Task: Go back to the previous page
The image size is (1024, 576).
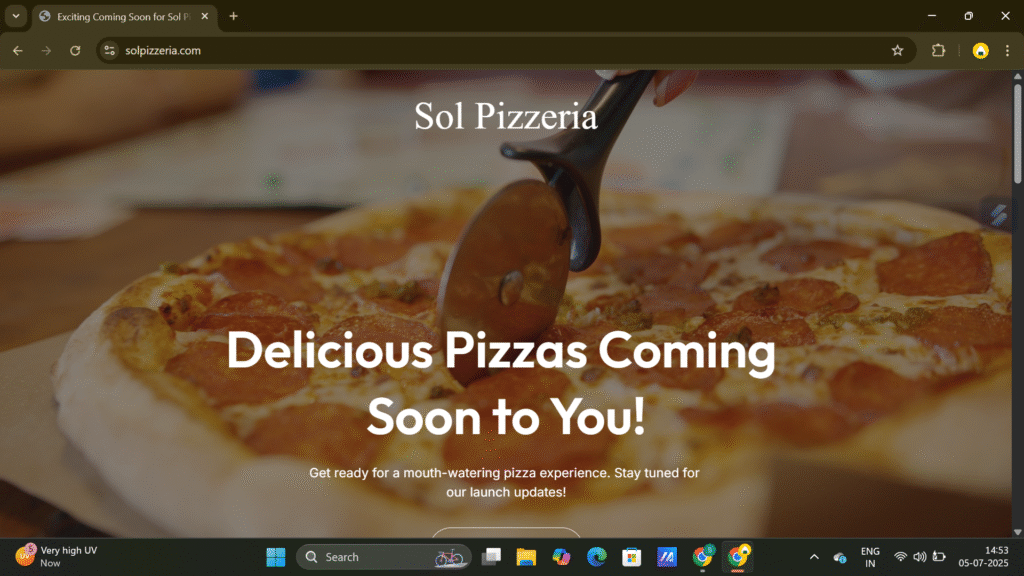Action: [x=18, y=51]
